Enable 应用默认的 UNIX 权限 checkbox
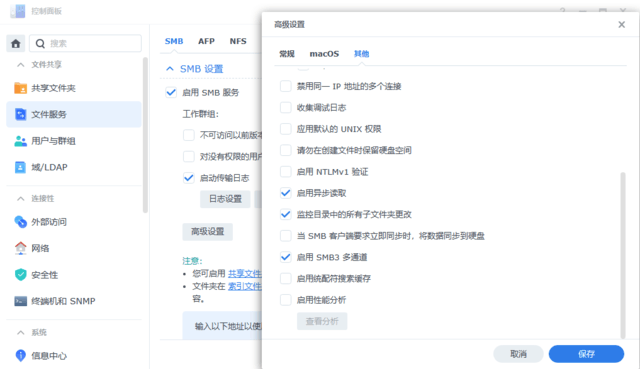Screen dimensions: 640x369 click(286, 129)
